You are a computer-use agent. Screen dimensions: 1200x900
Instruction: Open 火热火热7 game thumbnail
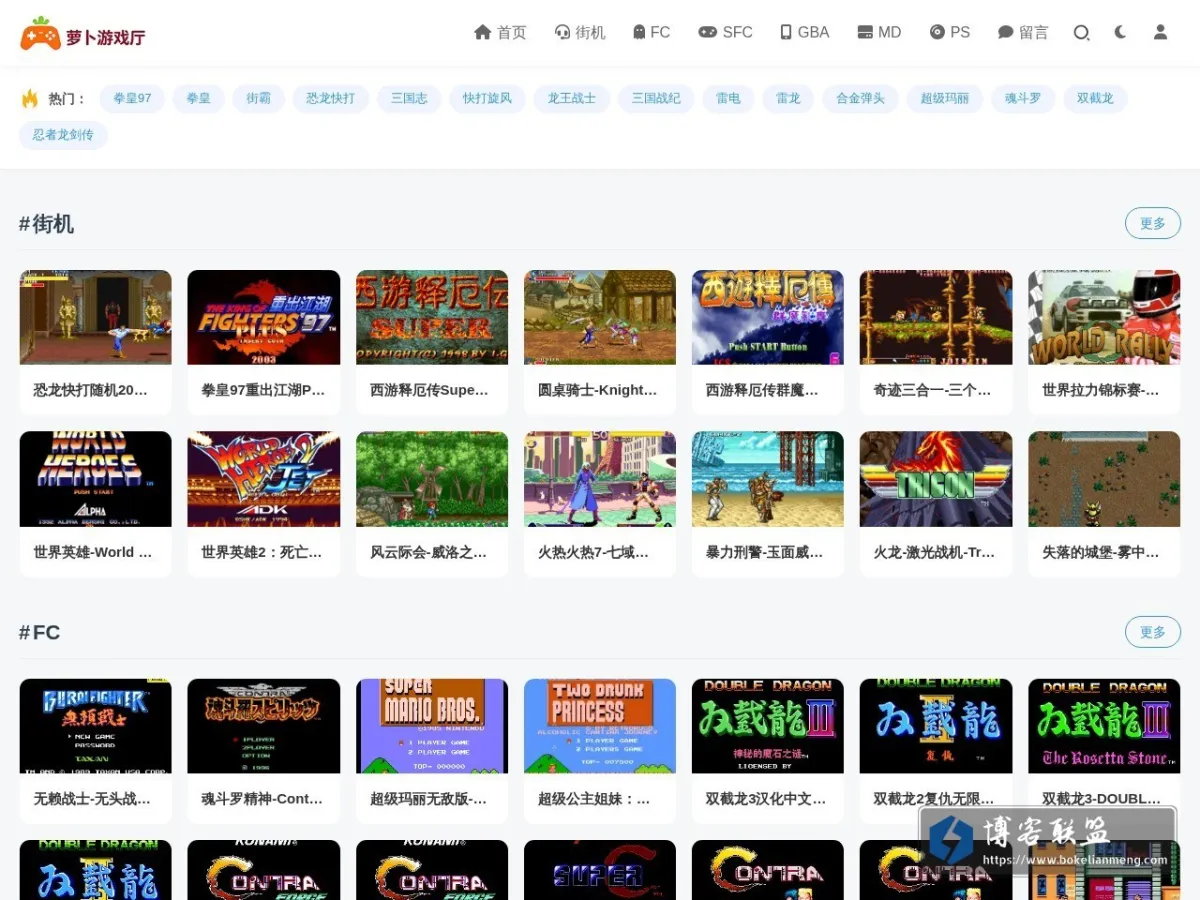coord(600,479)
